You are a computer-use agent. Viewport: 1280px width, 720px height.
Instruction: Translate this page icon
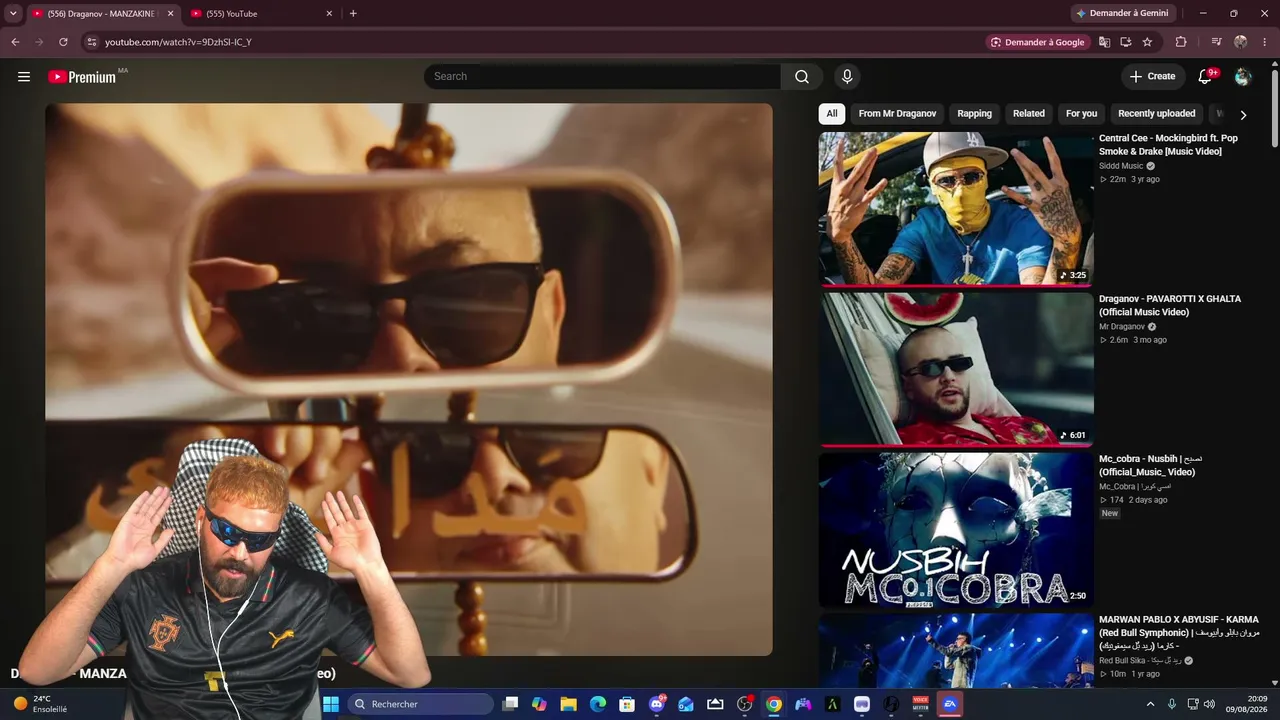(1104, 42)
